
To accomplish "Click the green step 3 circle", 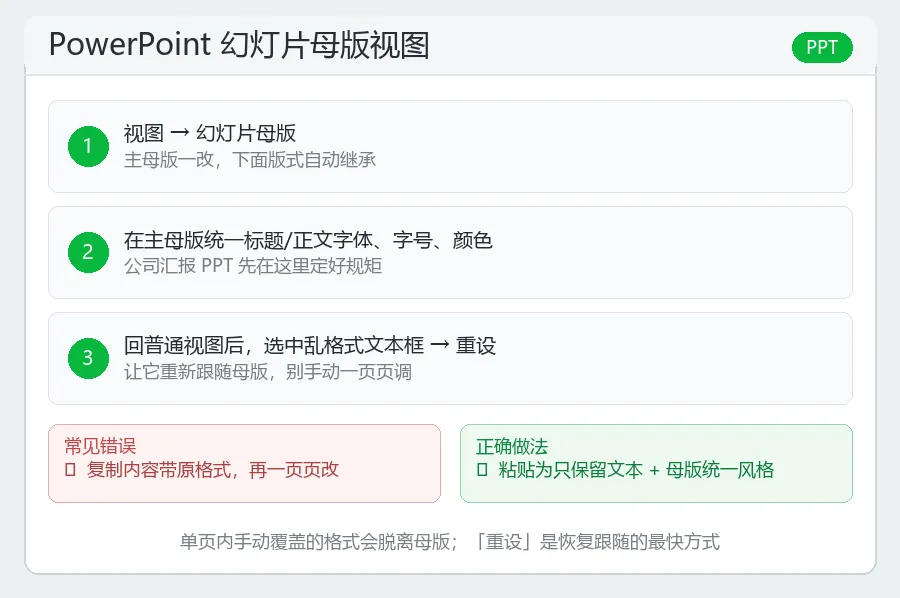I will [x=88, y=358].
